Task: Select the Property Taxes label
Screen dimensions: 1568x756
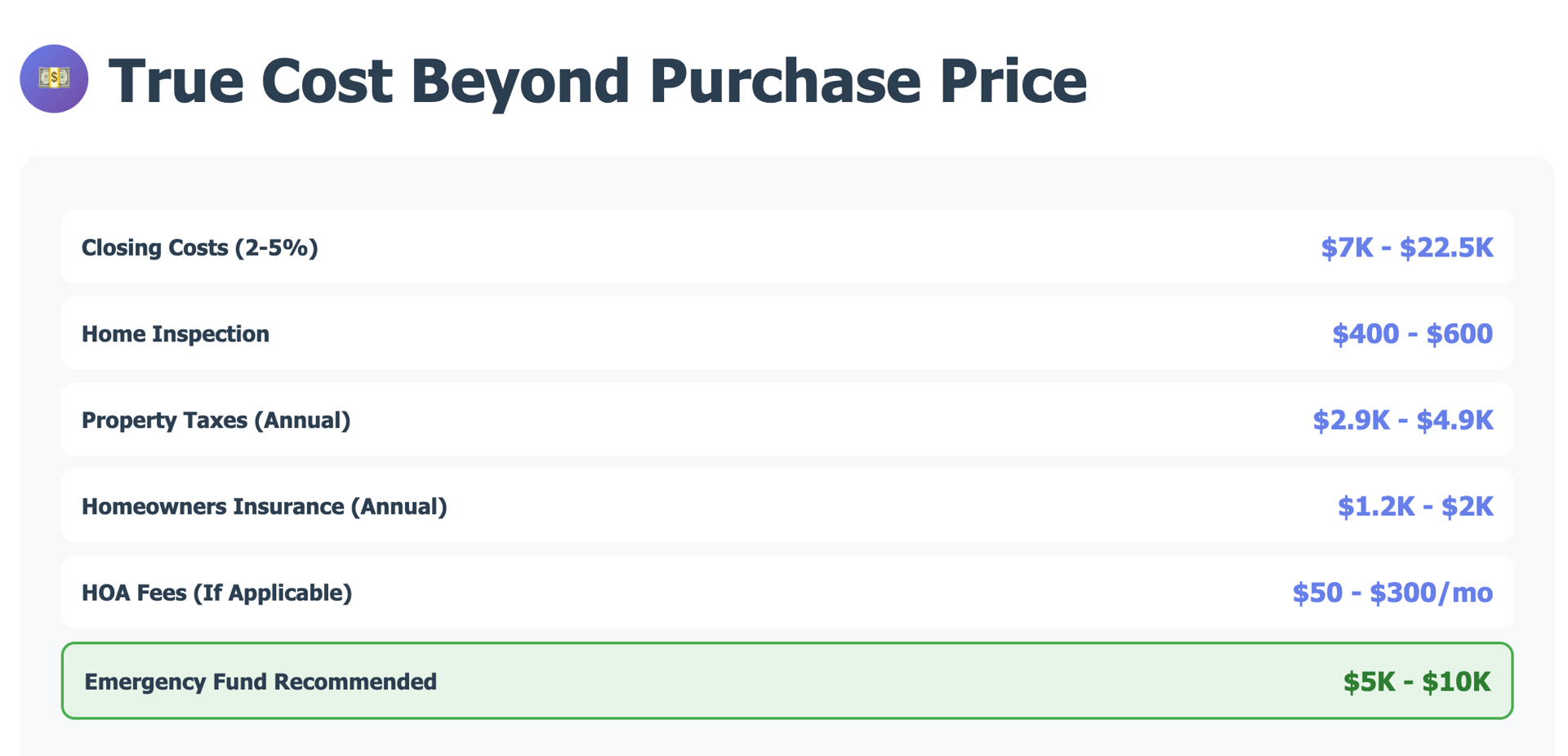Action: pyautogui.click(x=216, y=420)
